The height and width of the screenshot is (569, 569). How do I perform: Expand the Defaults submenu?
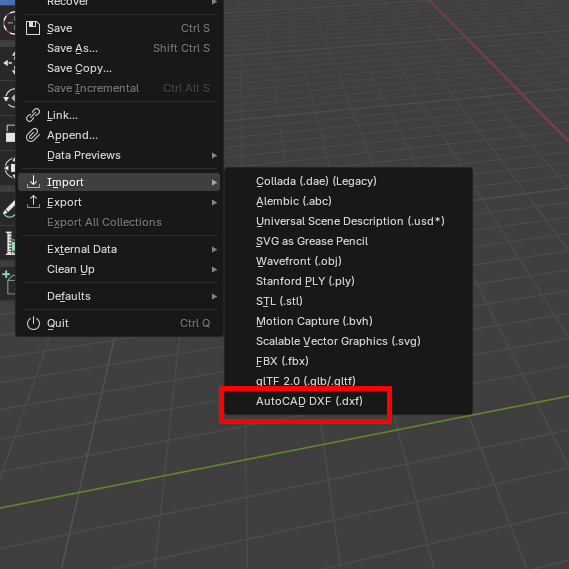coord(119,296)
